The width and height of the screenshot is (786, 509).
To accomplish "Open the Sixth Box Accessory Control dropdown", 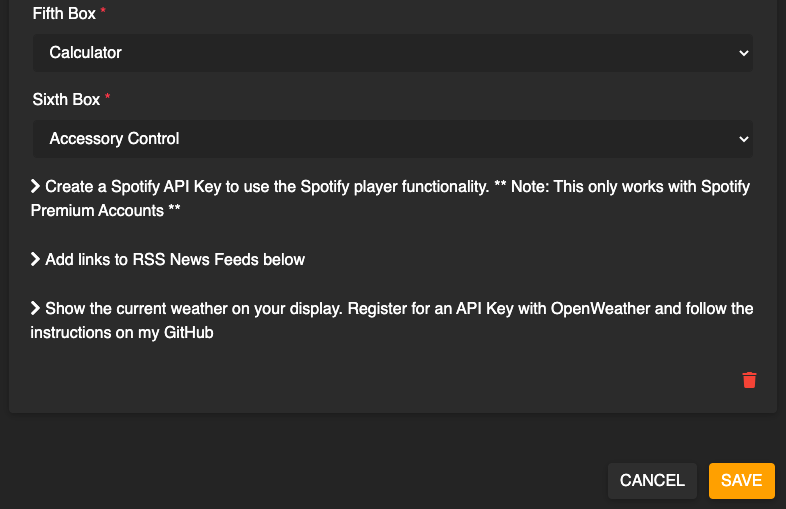I will 392,139.
